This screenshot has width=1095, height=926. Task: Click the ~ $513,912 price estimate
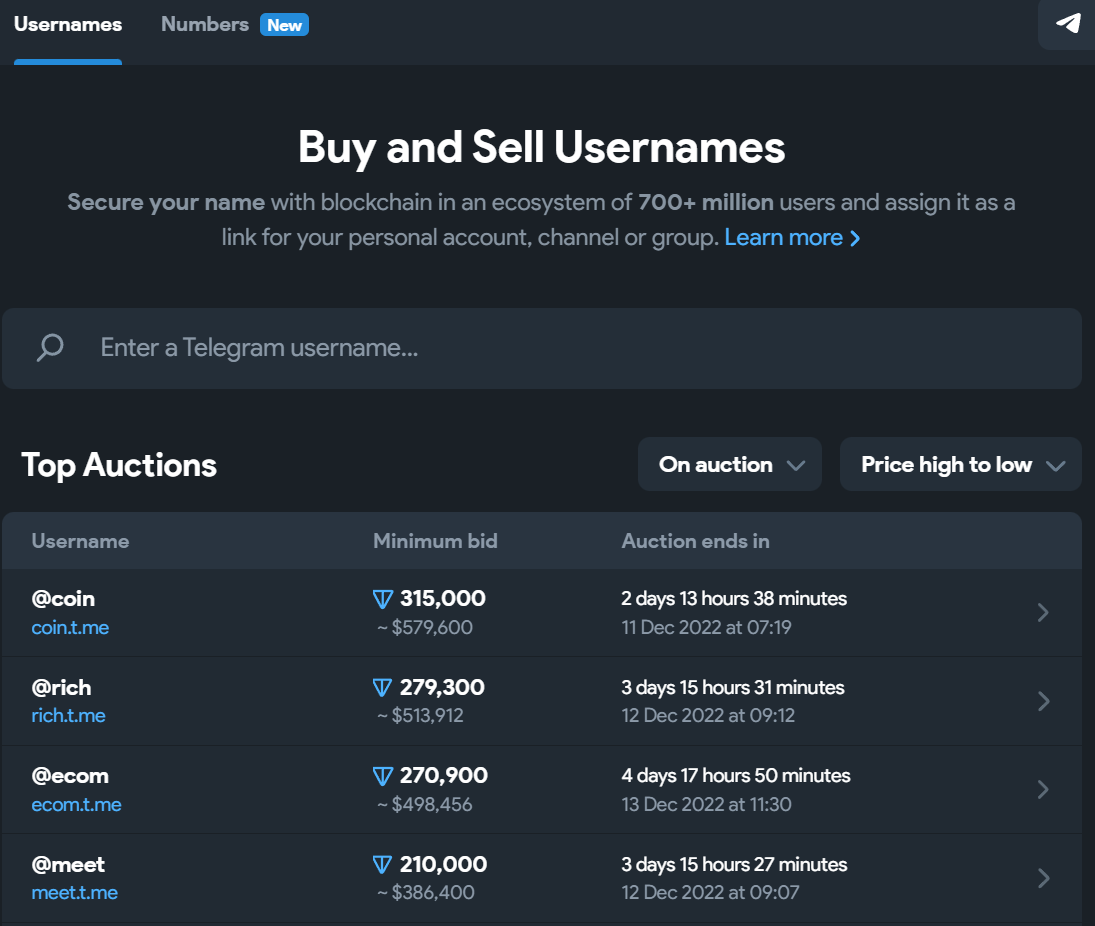point(420,715)
